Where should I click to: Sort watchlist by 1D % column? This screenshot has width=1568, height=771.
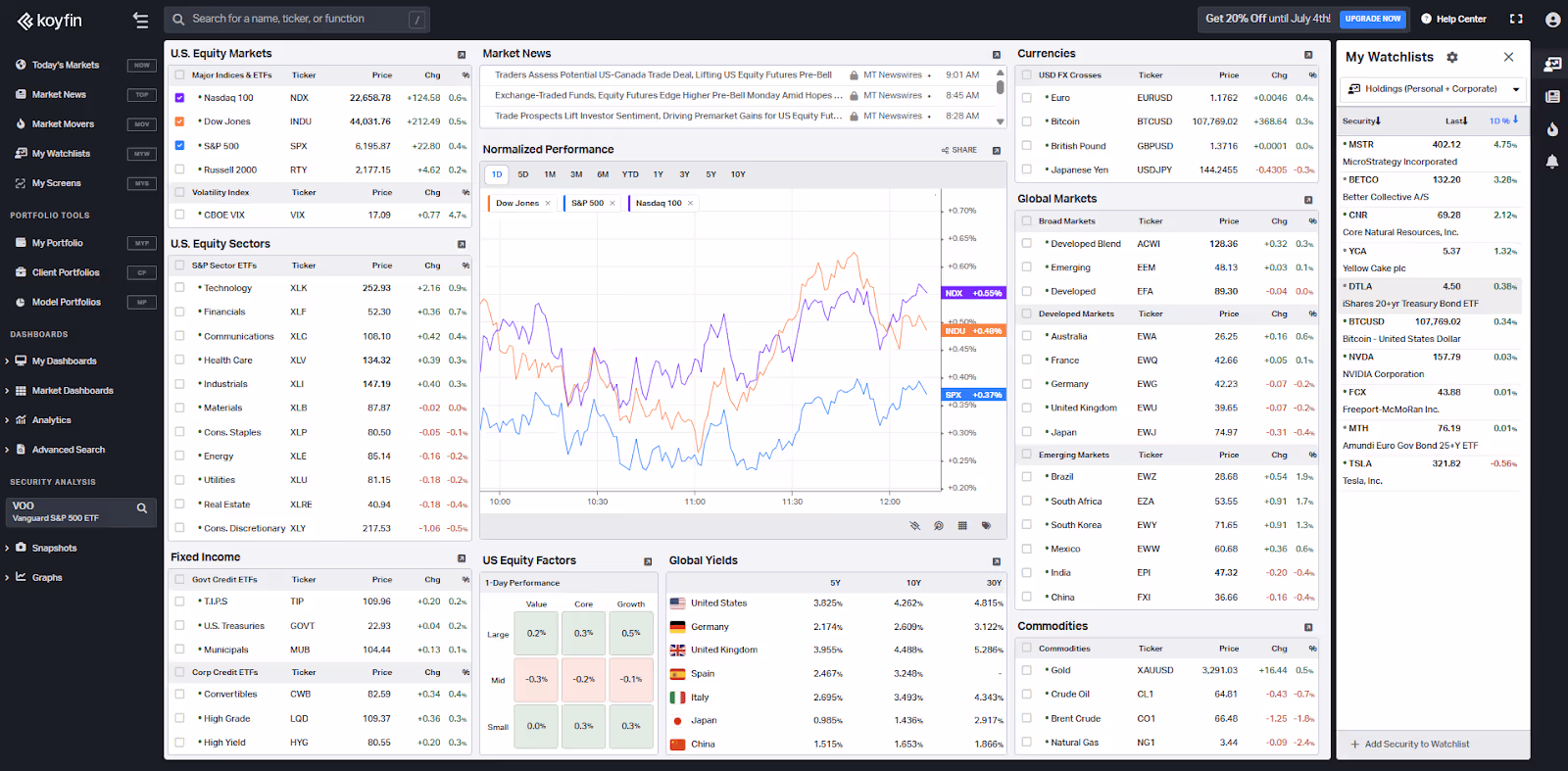click(1503, 120)
